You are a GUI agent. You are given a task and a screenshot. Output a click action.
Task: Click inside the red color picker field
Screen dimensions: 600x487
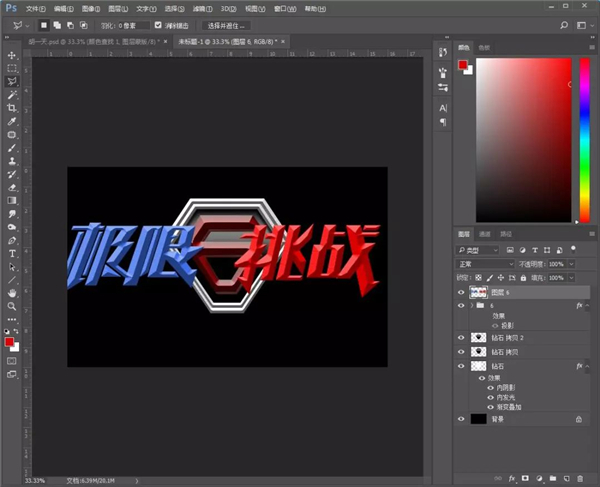(523, 140)
